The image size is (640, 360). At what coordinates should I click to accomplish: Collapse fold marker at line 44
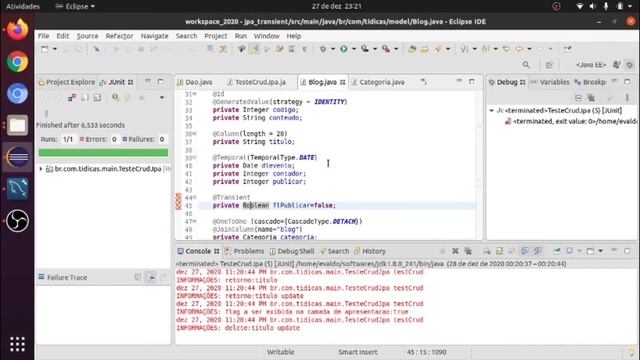(195, 198)
